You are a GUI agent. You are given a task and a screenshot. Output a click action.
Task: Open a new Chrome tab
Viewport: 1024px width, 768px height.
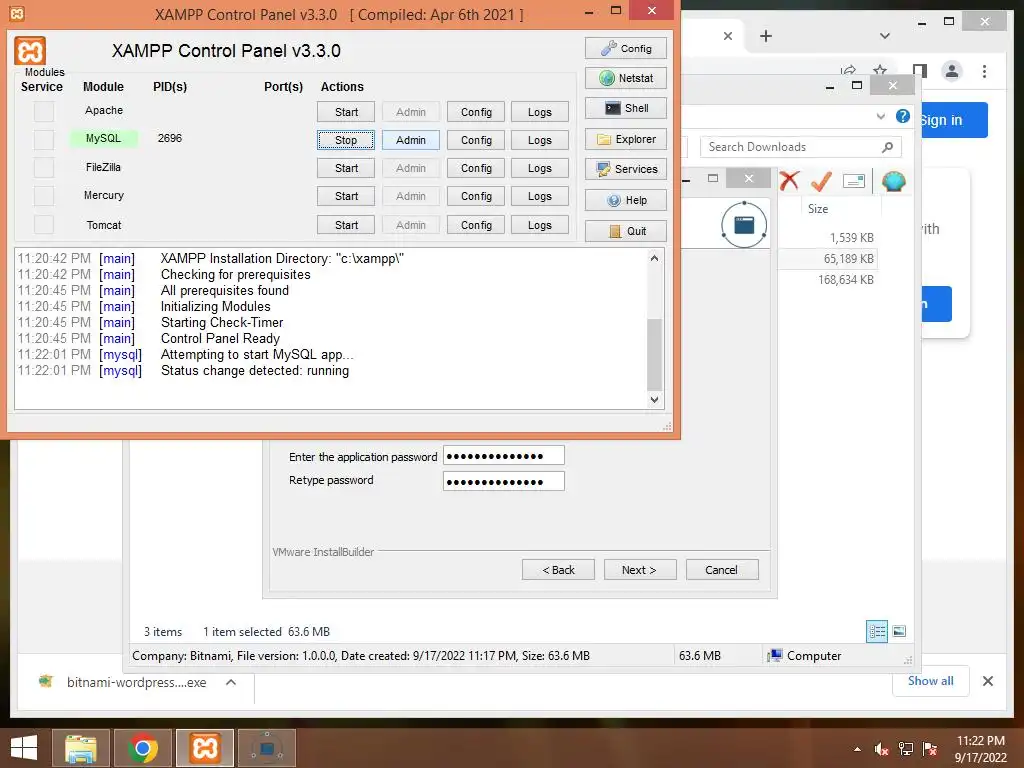[x=766, y=37]
